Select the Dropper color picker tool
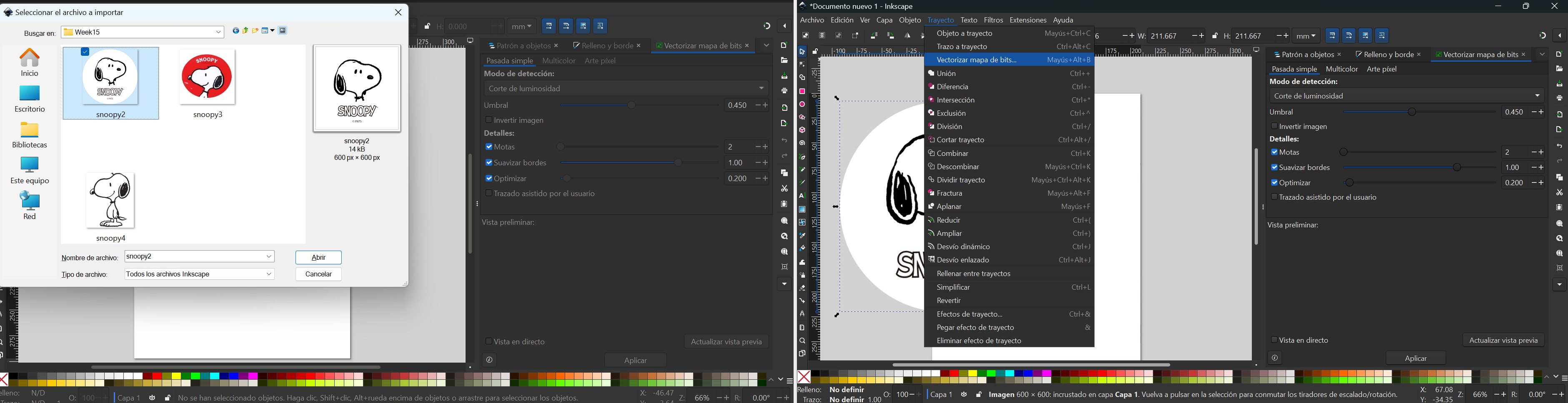1568x403 pixels. [802, 235]
